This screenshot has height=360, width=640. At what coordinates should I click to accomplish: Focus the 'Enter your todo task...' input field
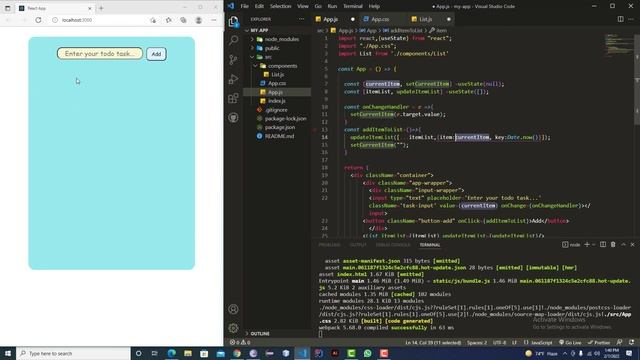[100, 53]
